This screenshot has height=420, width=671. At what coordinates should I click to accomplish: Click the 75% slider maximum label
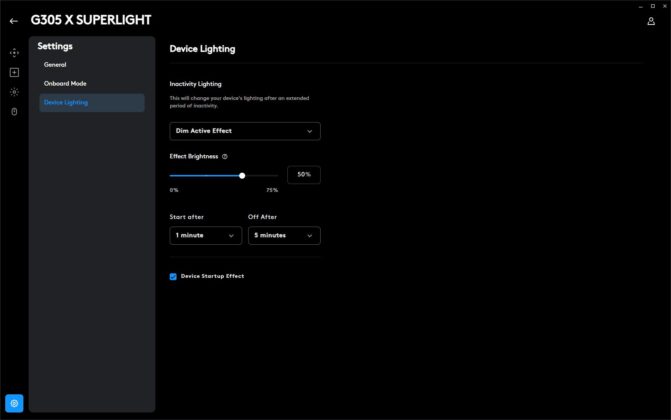[x=272, y=190]
